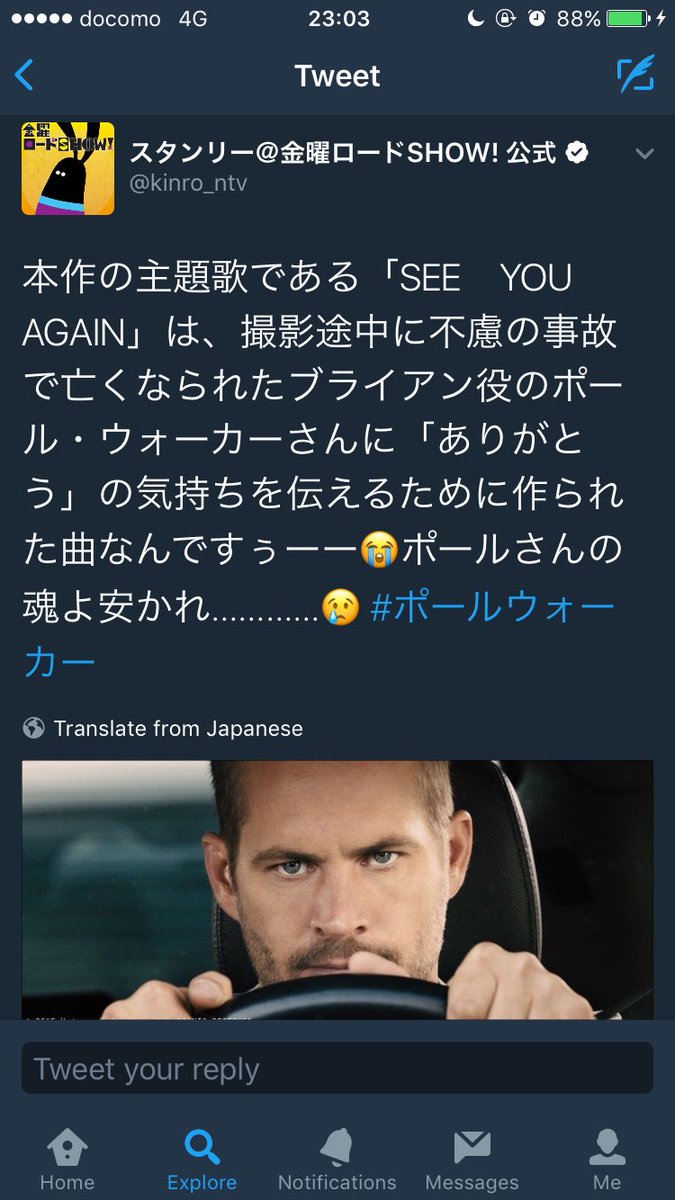Tap the verified badge next to account name

click(x=577, y=152)
